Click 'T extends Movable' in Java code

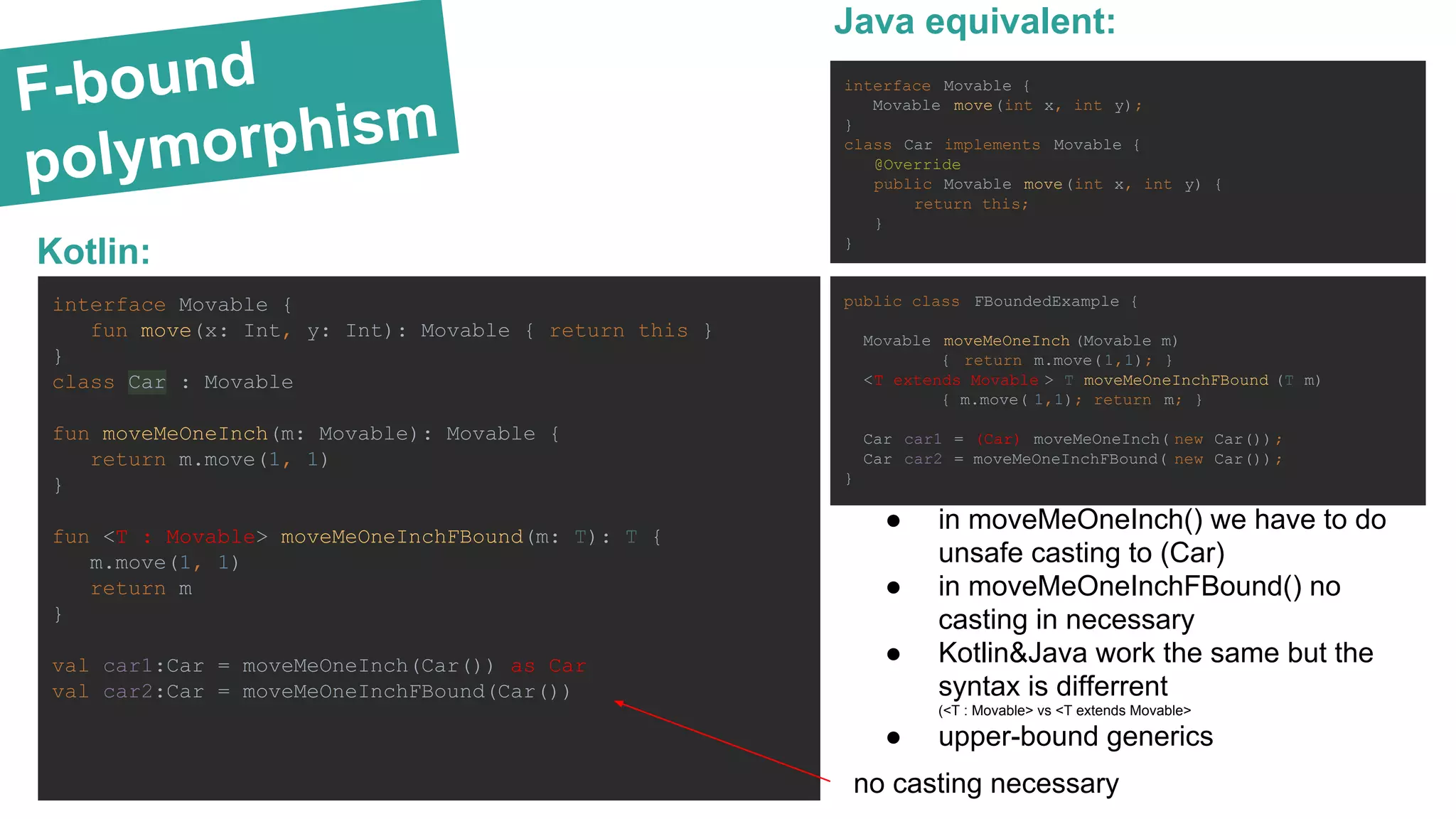point(955,380)
